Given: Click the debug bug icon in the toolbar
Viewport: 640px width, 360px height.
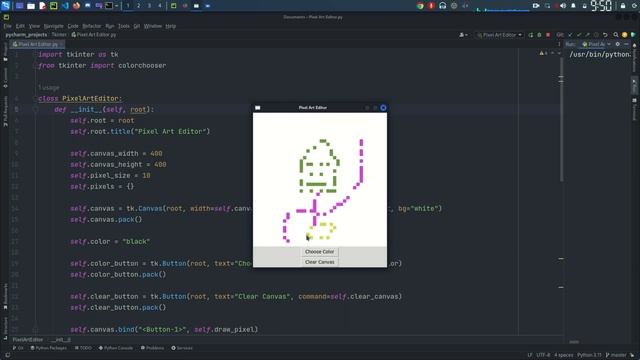Looking at the screenshot, I should (x=539, y=35).
